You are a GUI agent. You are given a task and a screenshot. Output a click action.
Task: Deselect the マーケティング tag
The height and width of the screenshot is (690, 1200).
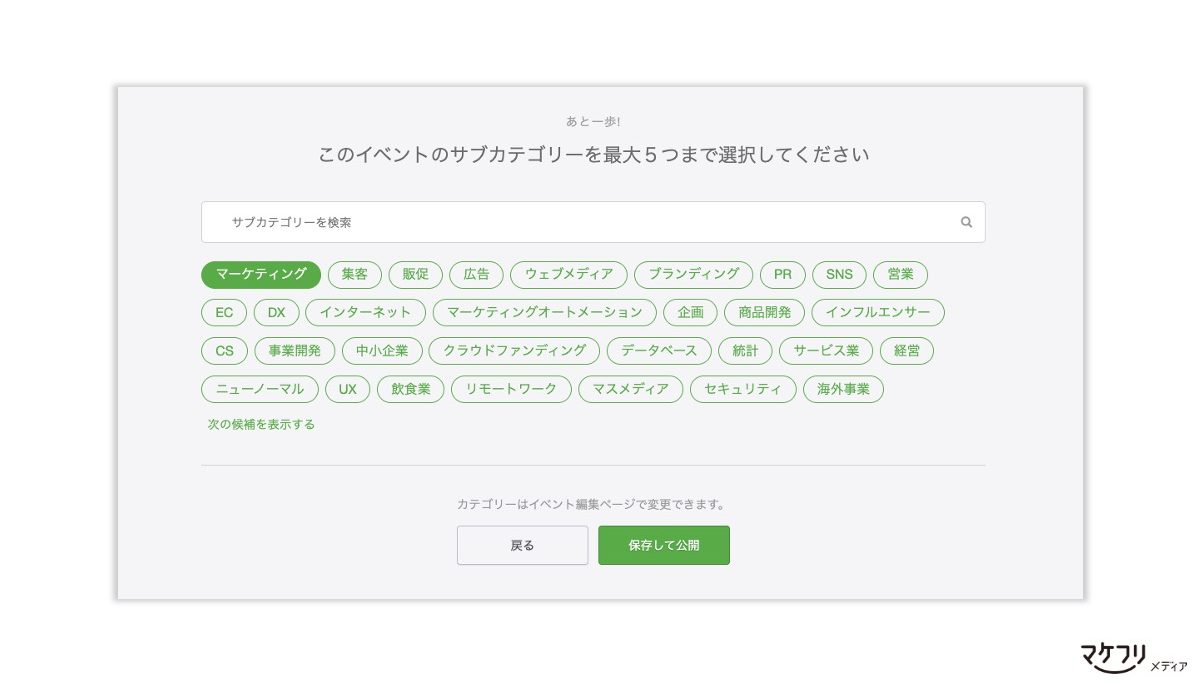(x=261, y=274)
